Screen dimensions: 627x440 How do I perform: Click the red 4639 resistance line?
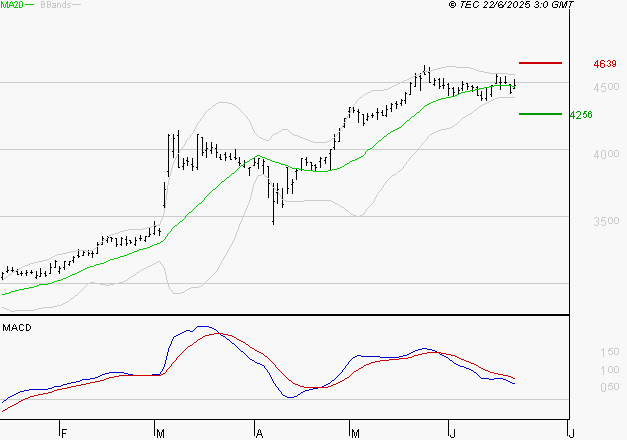point(540,63)
